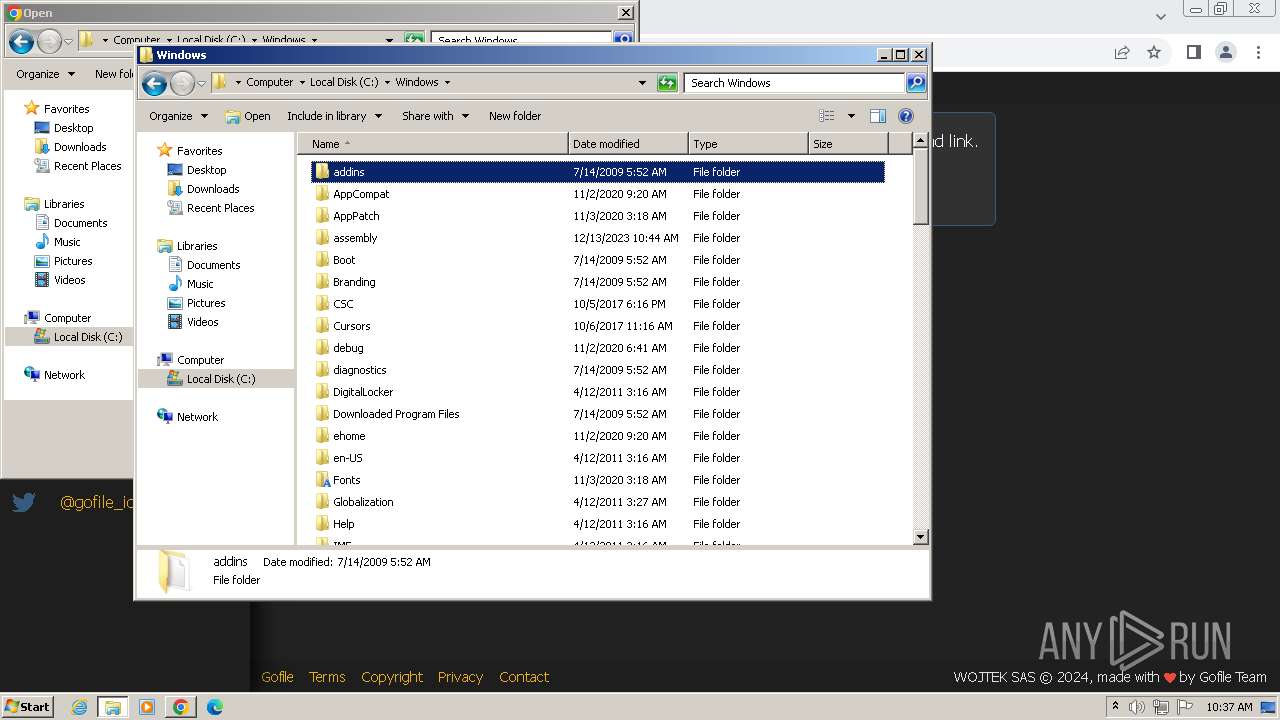Open Include in library dropdown
The width and height of the screenshot is (1280, 720).
[334, 116]
